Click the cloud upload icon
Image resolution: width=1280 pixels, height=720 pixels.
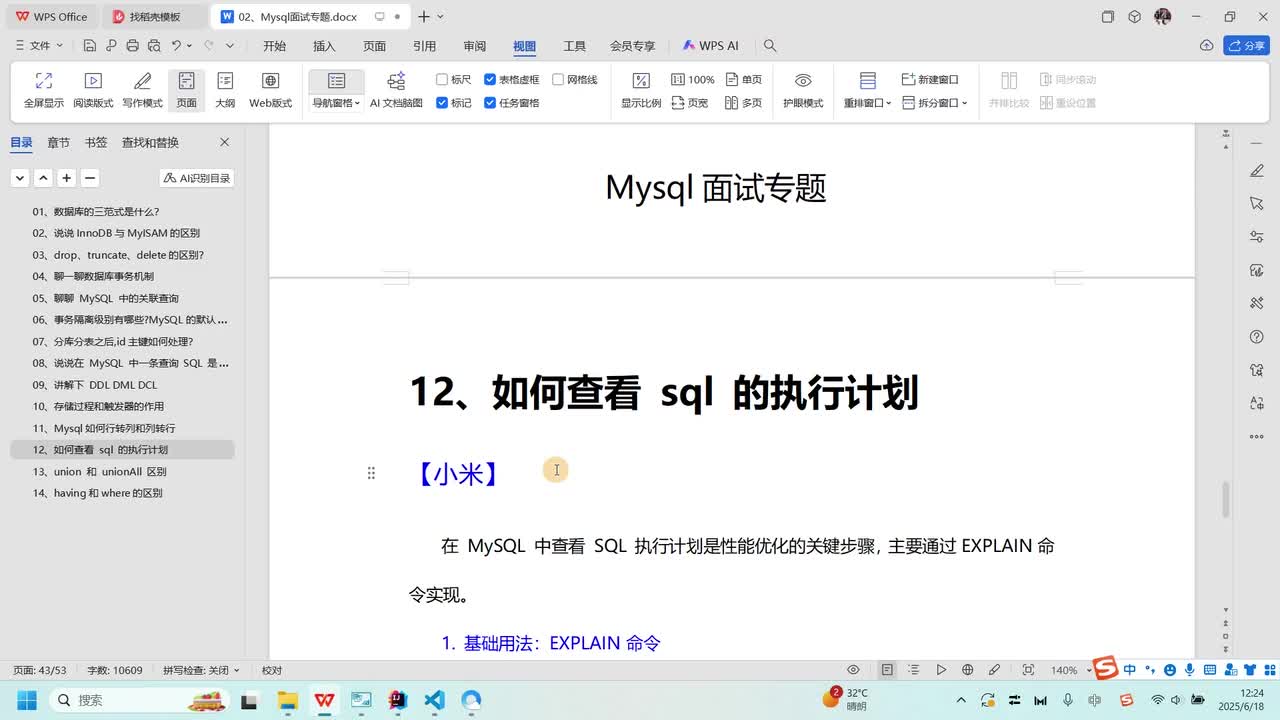(x=1206, y=46)
